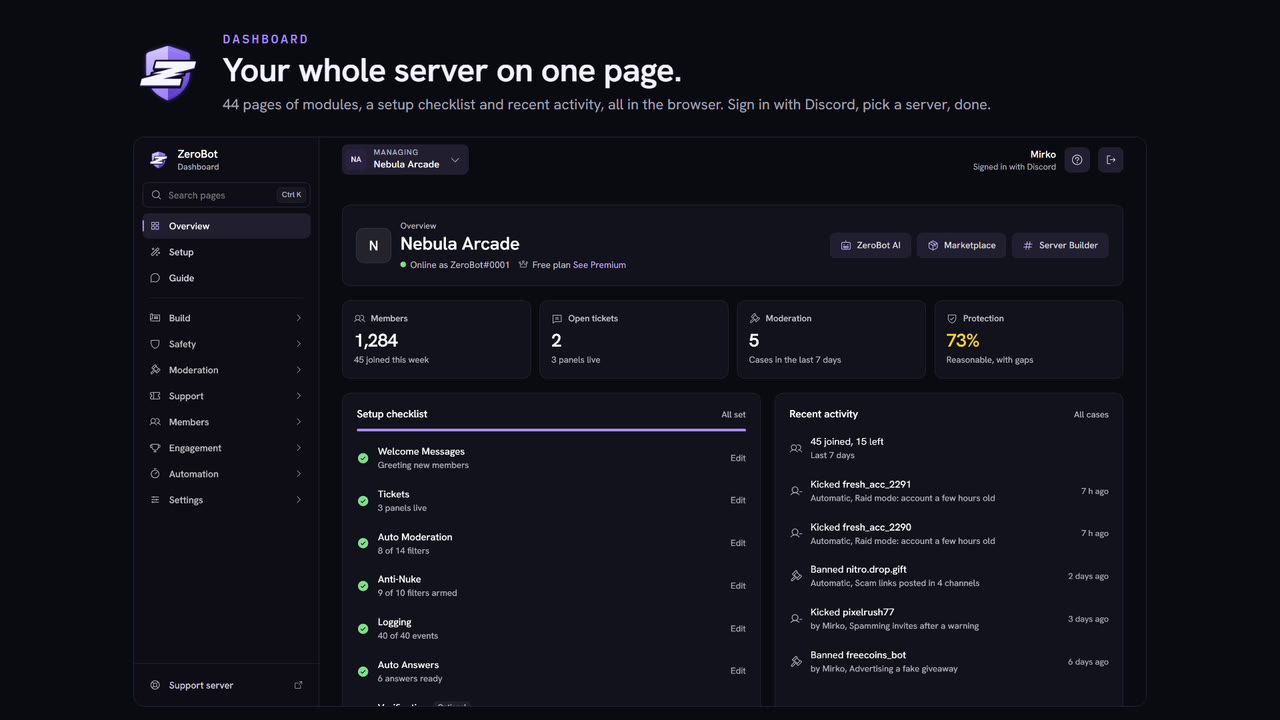Launch the Server Builder button

(x=1060, y=245)
